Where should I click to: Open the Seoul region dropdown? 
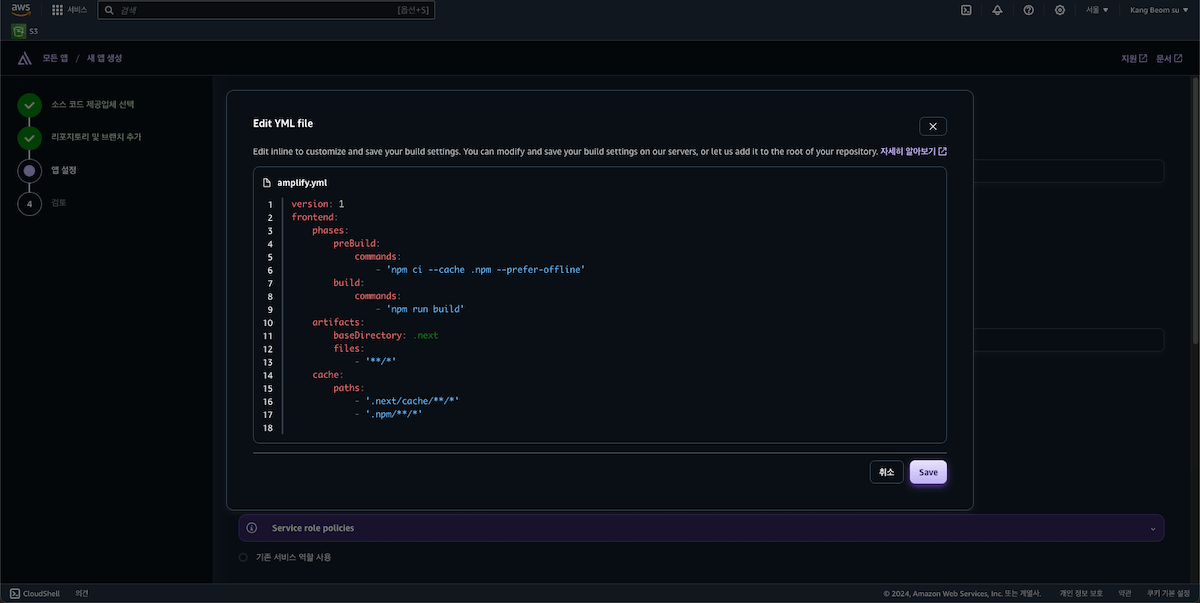(x=1097, y=10)
